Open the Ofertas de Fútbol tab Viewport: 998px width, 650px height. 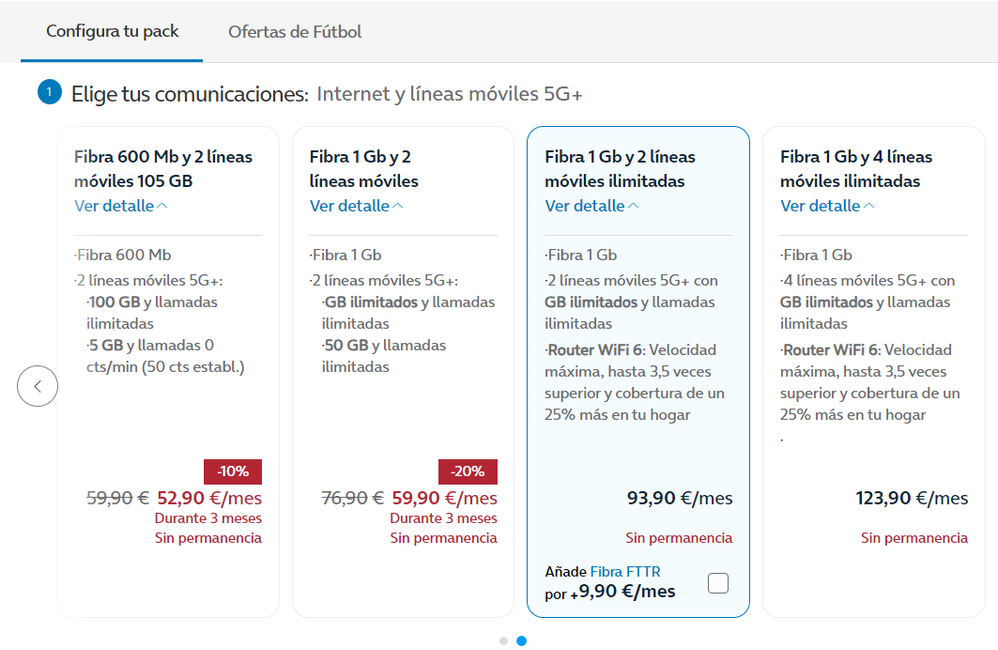click(295, 32)
